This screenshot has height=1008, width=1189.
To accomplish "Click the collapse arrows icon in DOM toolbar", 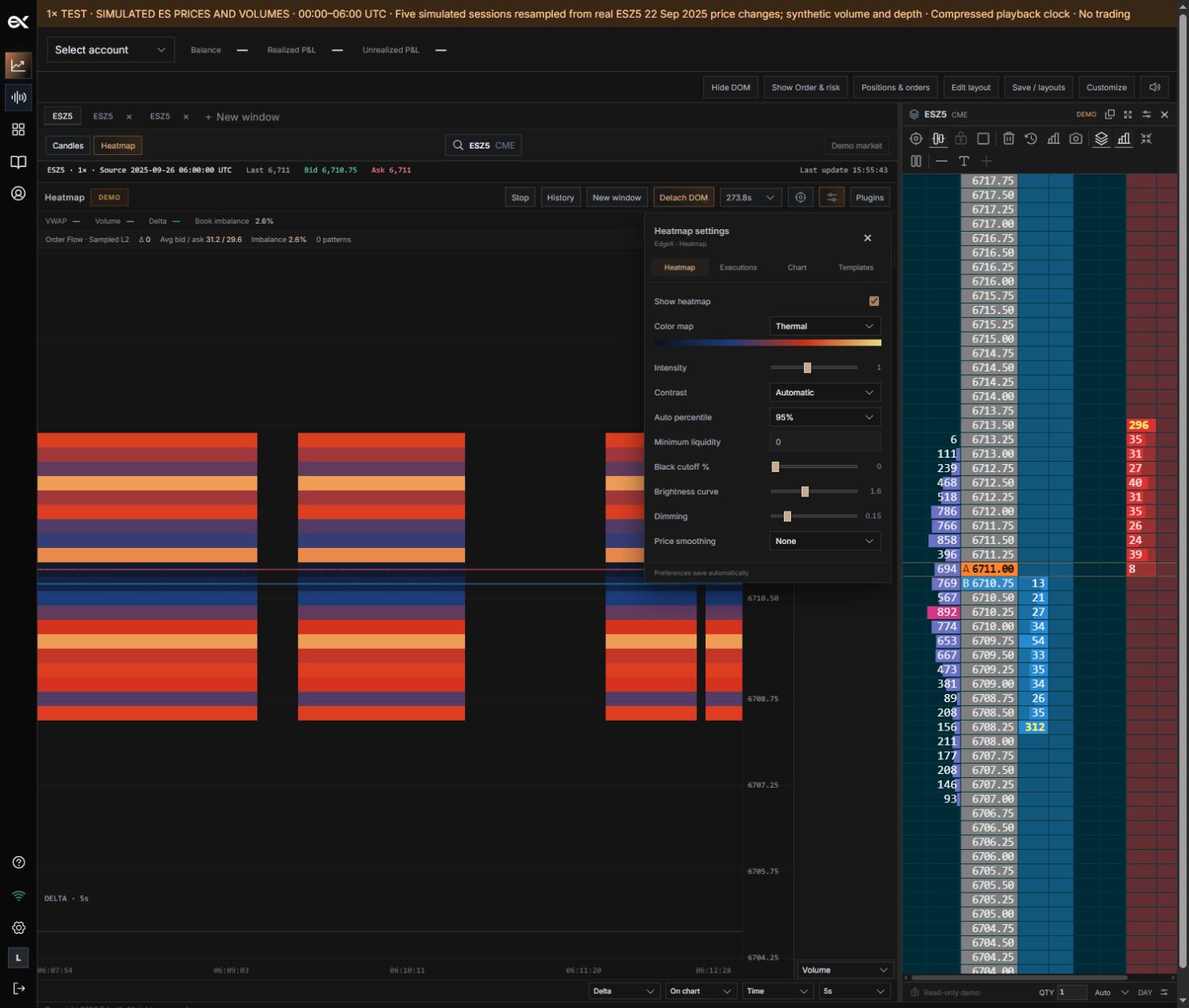I will click(x=1146, y=139).
